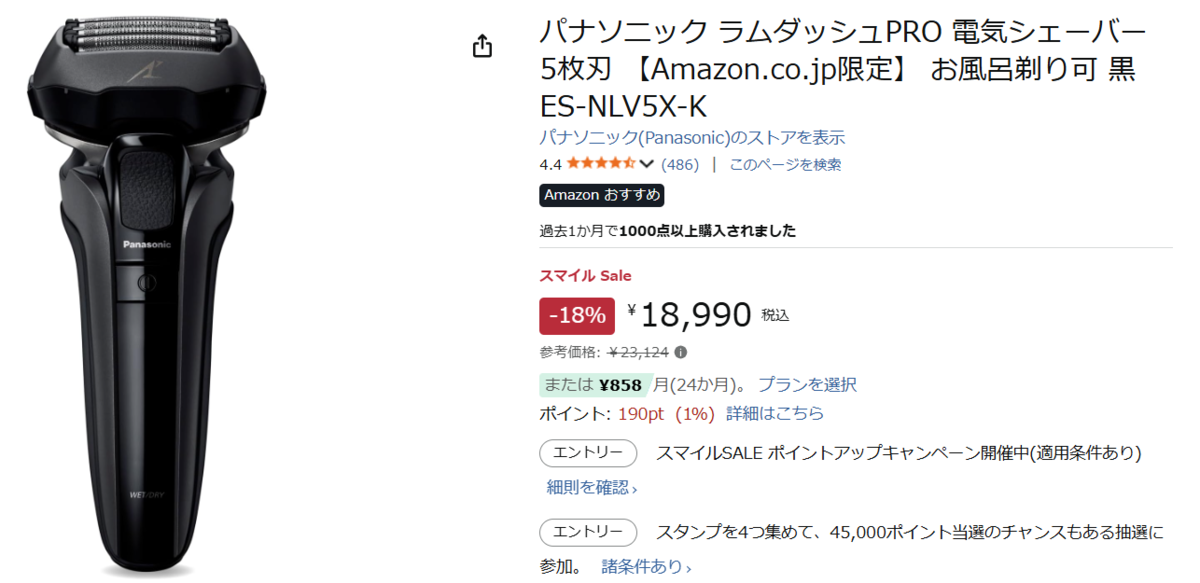Click the orange star rating icons

pos(600,164)
